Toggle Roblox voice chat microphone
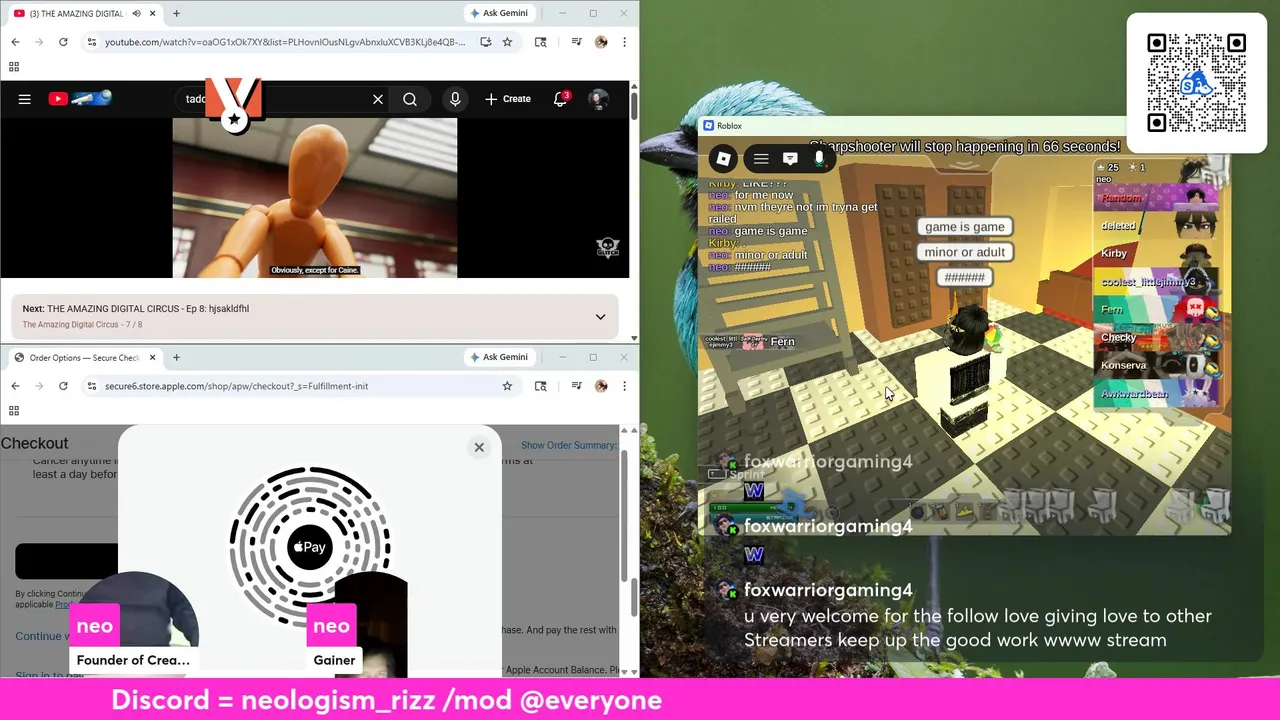 coord(819,159)
